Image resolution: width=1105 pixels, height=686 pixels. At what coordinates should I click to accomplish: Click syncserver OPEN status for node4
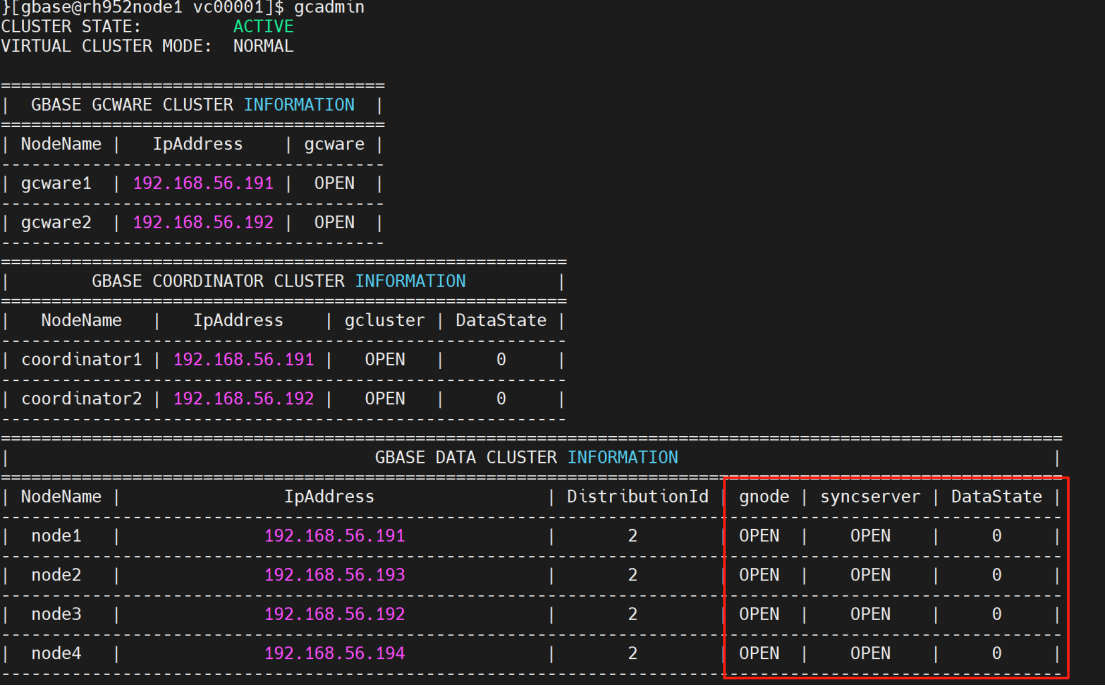coord(870,654)
